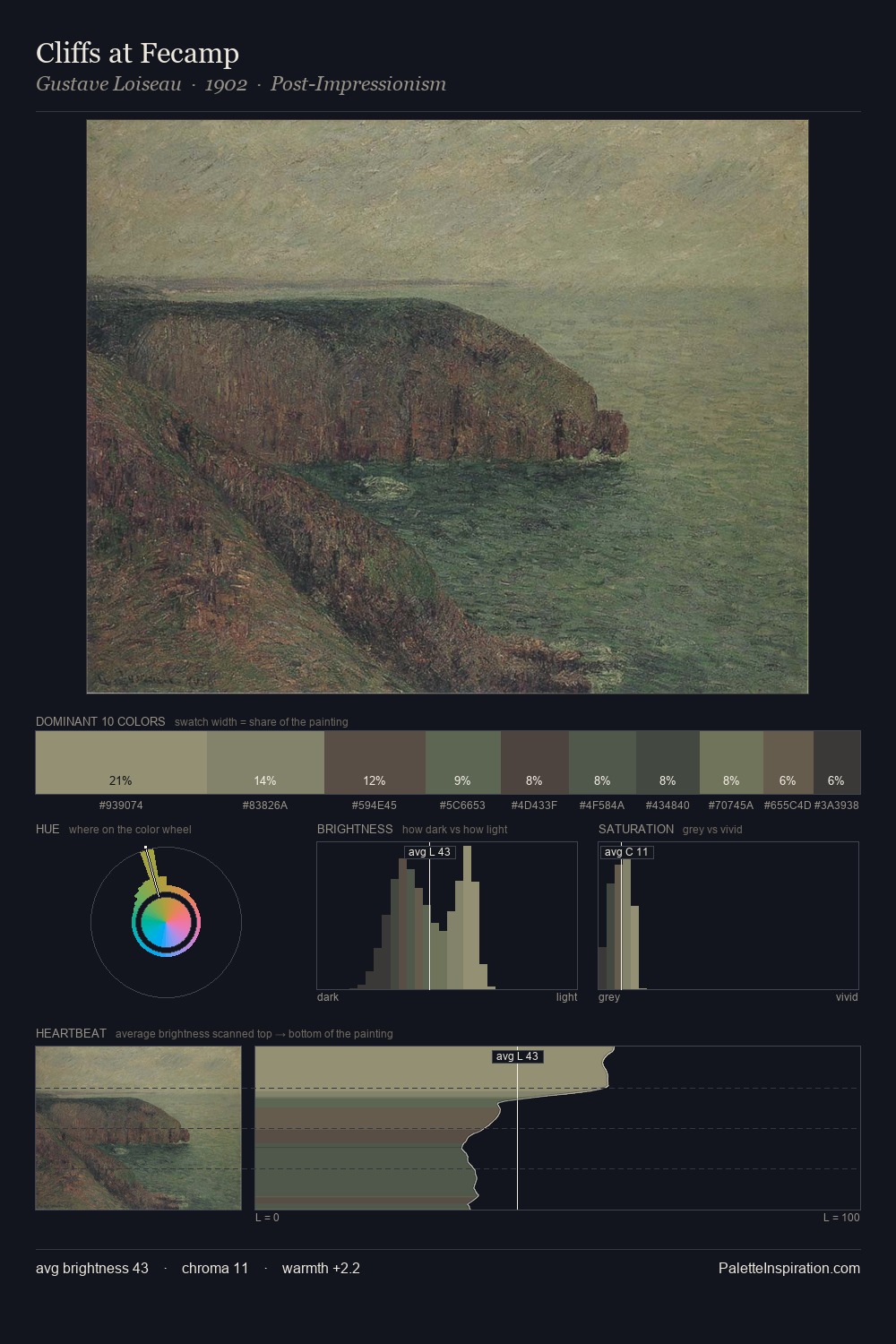This screenshot has height=1344, width=896.
Task: Select the #655C4D swatch
Action: [788, 762]
